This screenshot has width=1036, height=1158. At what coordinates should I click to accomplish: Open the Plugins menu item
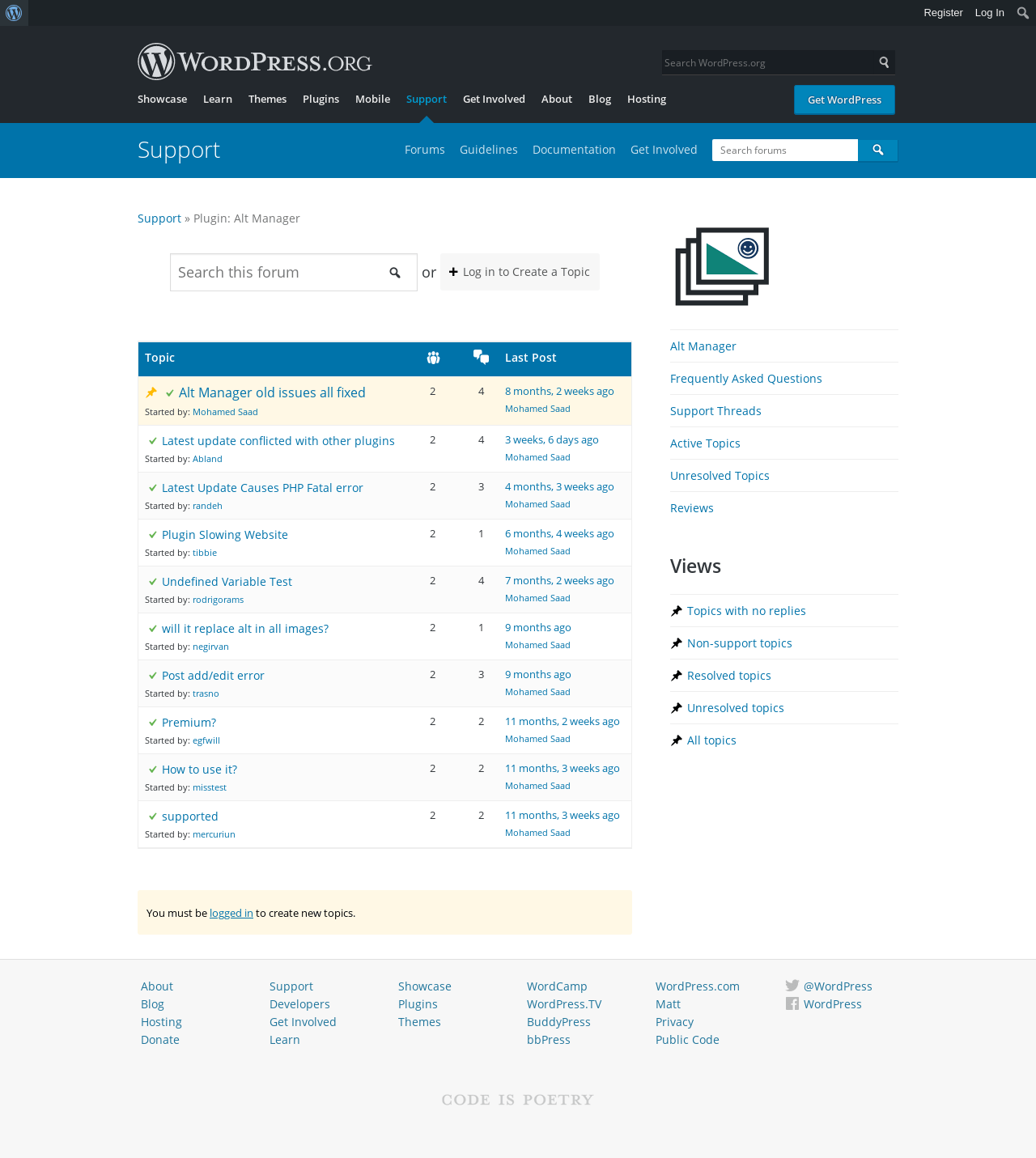coord(321,99)
